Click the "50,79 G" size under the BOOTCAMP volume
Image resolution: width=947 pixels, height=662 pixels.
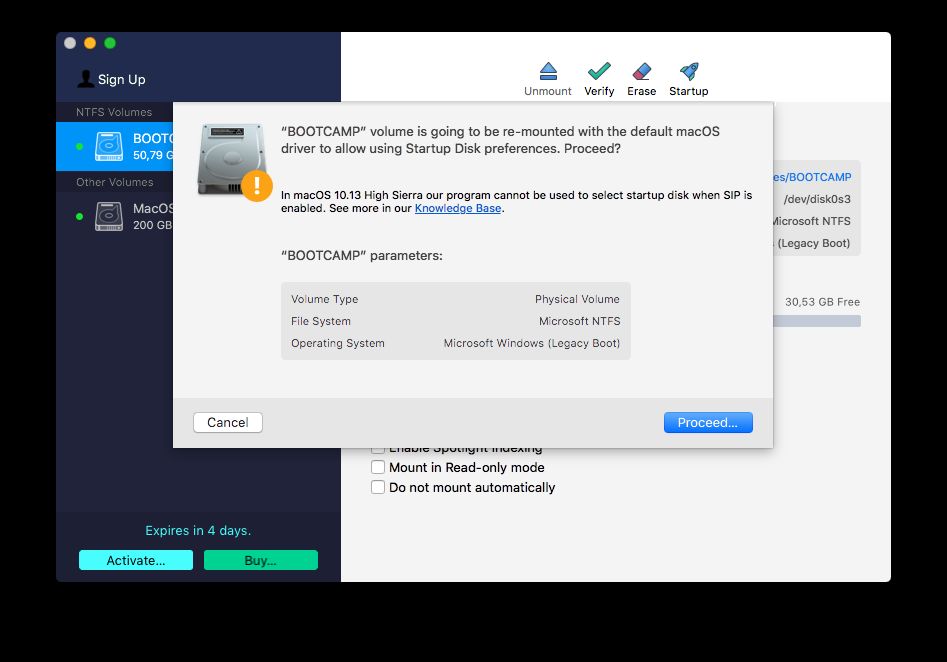[153, 155]
